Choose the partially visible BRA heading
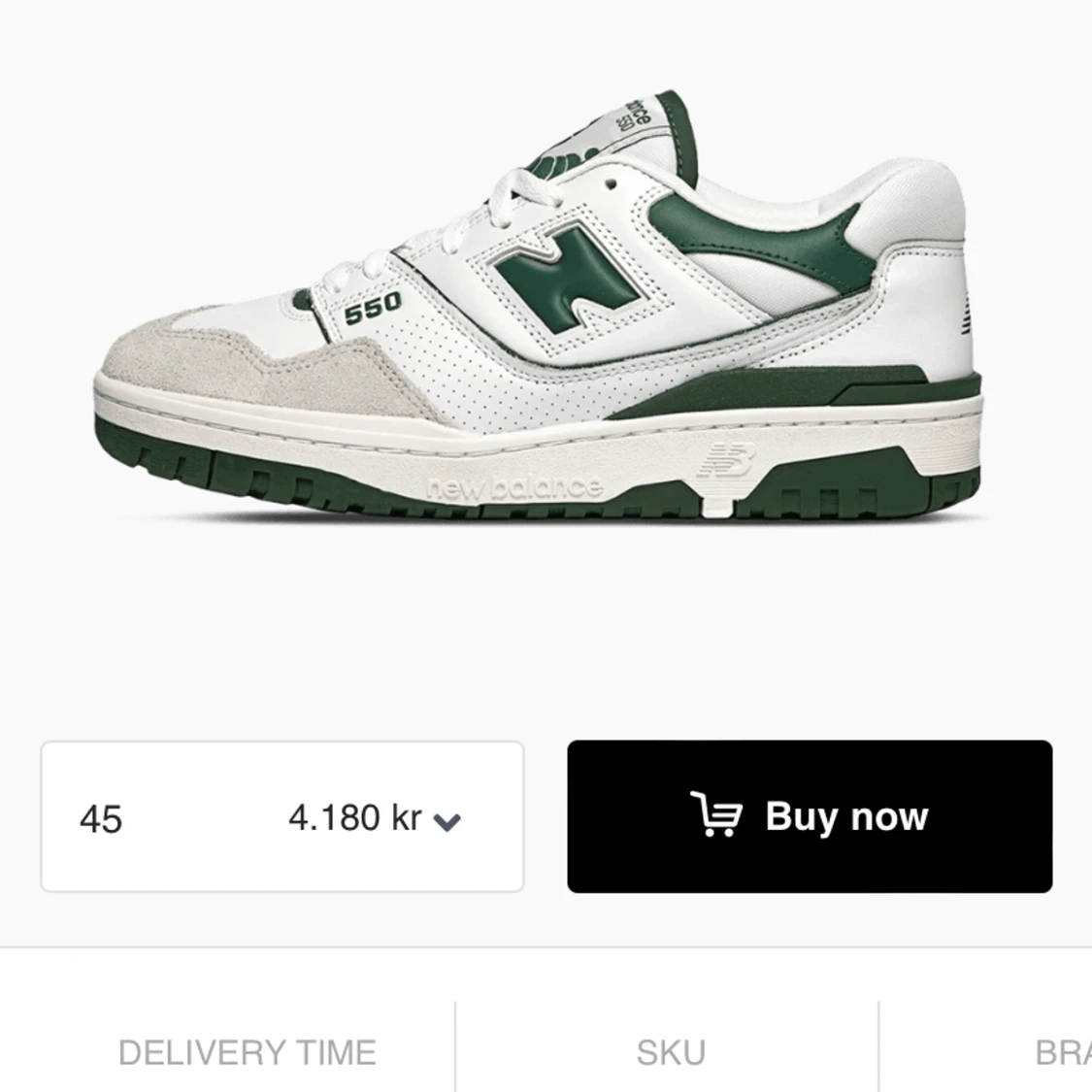 (x=1064, y=1052)
